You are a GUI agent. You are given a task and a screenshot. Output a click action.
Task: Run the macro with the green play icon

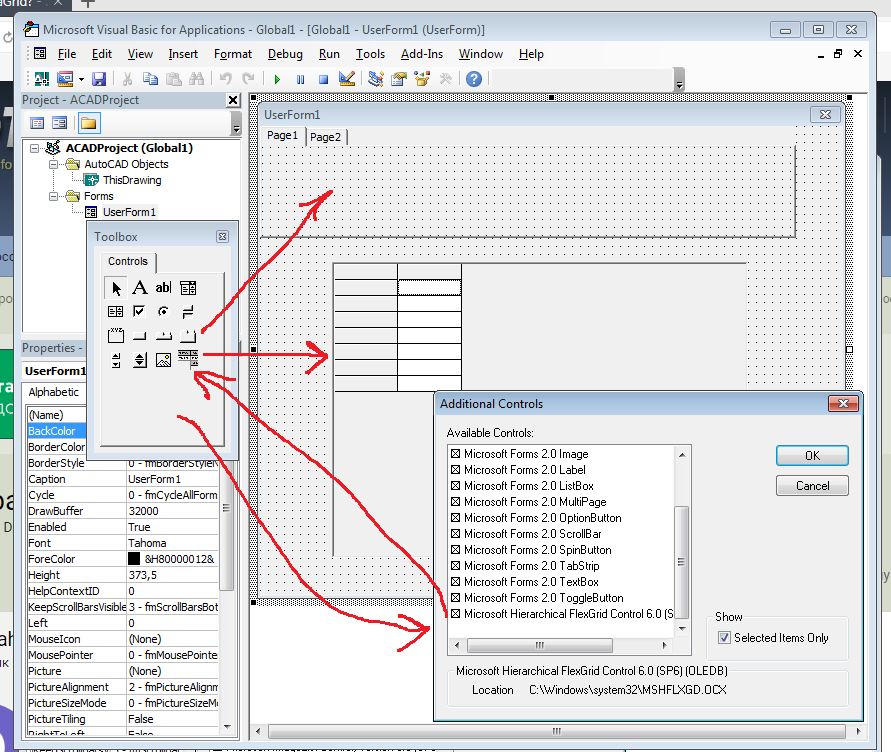[277, 79]
